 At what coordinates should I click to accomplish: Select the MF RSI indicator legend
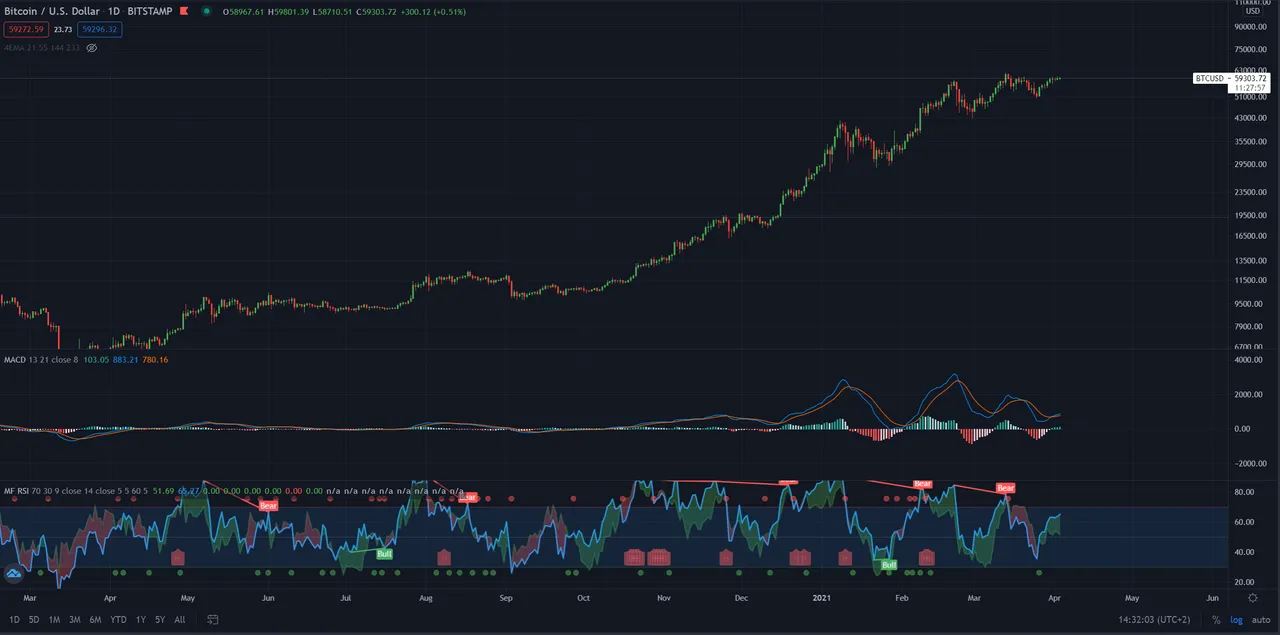click(76, 491)
